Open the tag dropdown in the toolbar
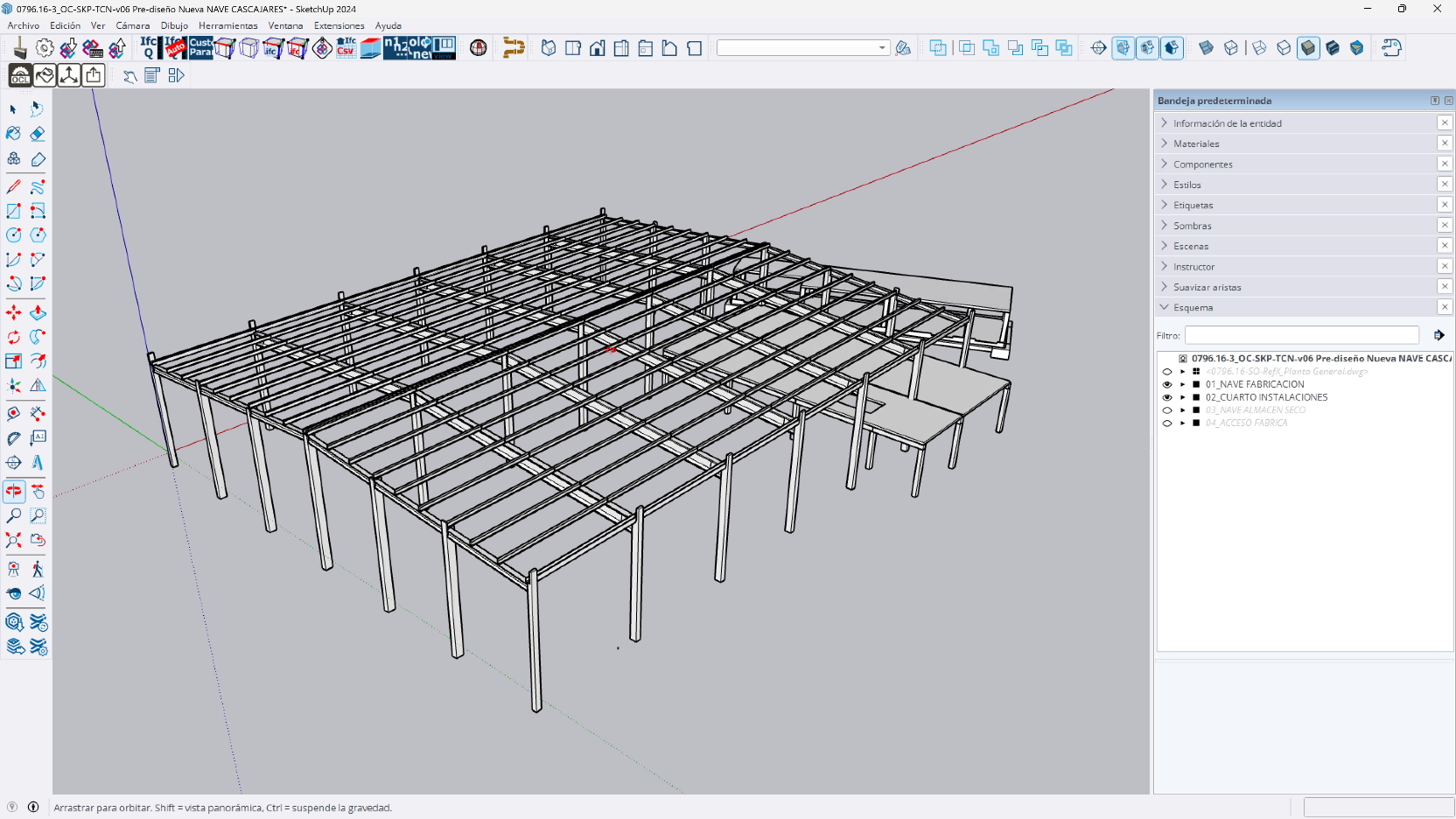The image size is (1456, 819). click(x=881, y=48)
